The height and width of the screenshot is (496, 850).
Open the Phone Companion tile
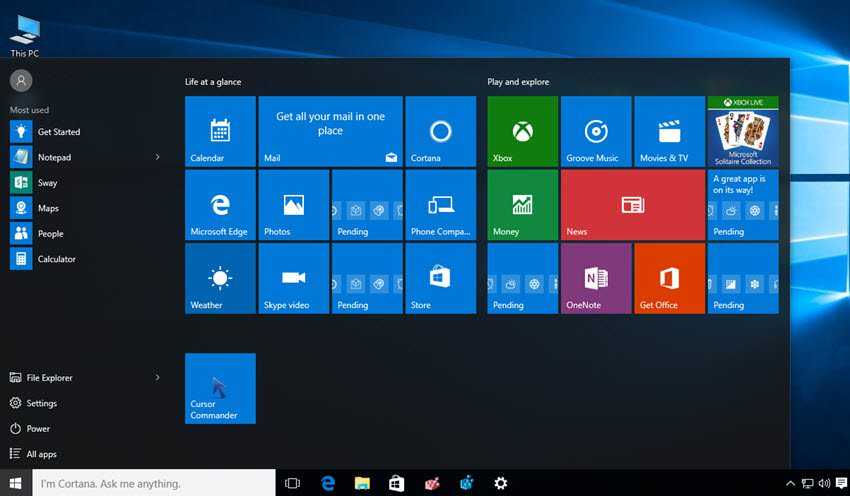coord(441,205)
